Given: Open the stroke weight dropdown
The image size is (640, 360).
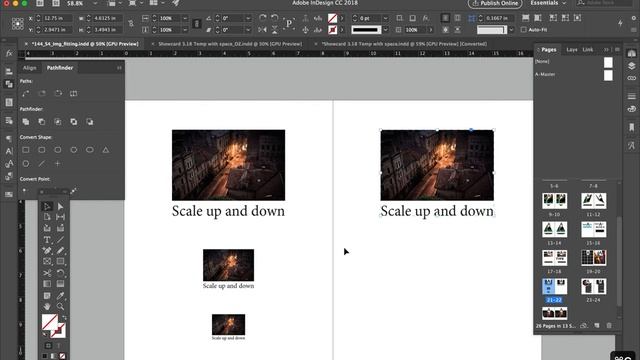Looking at the screenshot, I should tap(385, 18).
